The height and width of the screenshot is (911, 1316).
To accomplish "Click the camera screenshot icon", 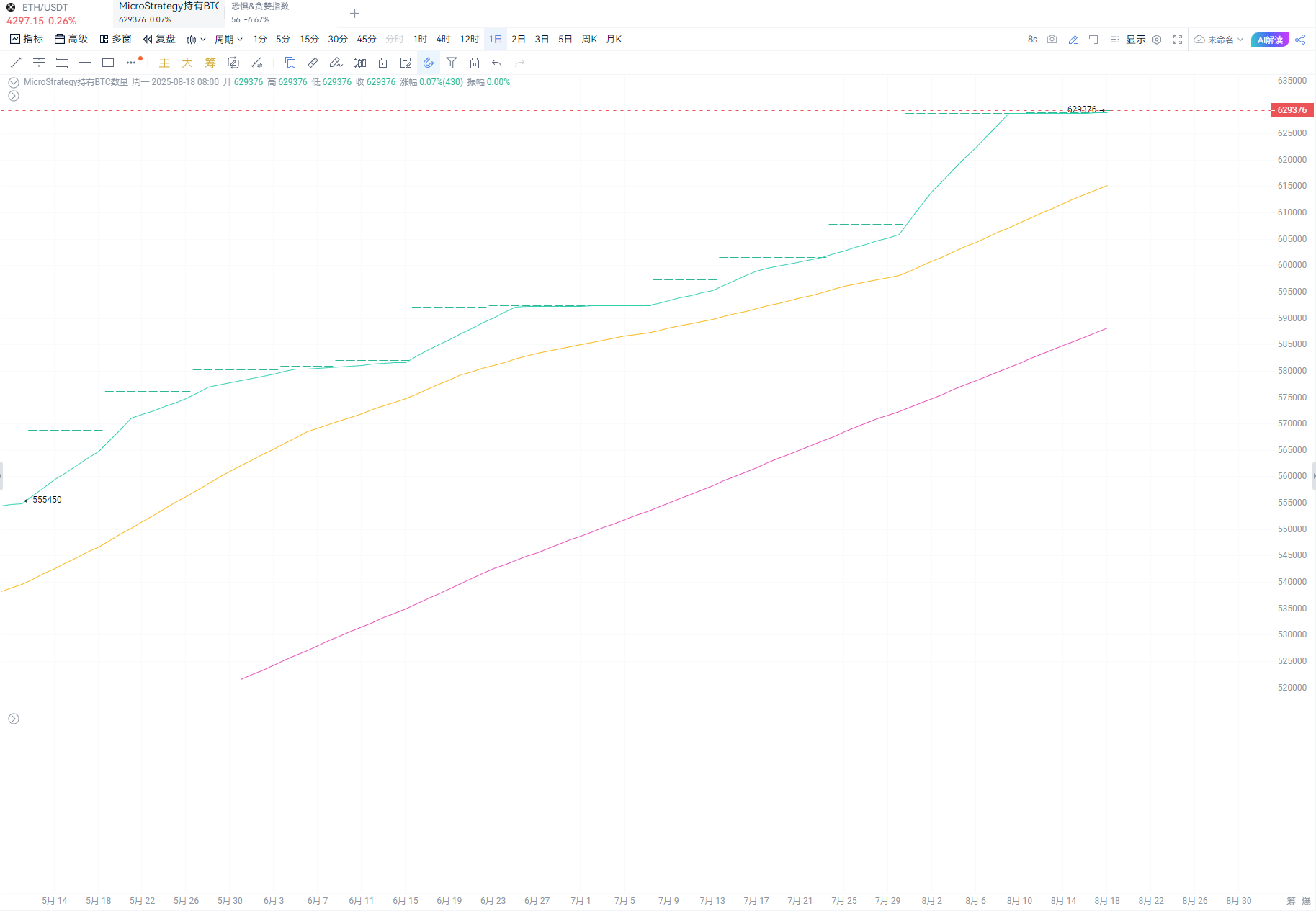I will click(x=1052, y=40).
